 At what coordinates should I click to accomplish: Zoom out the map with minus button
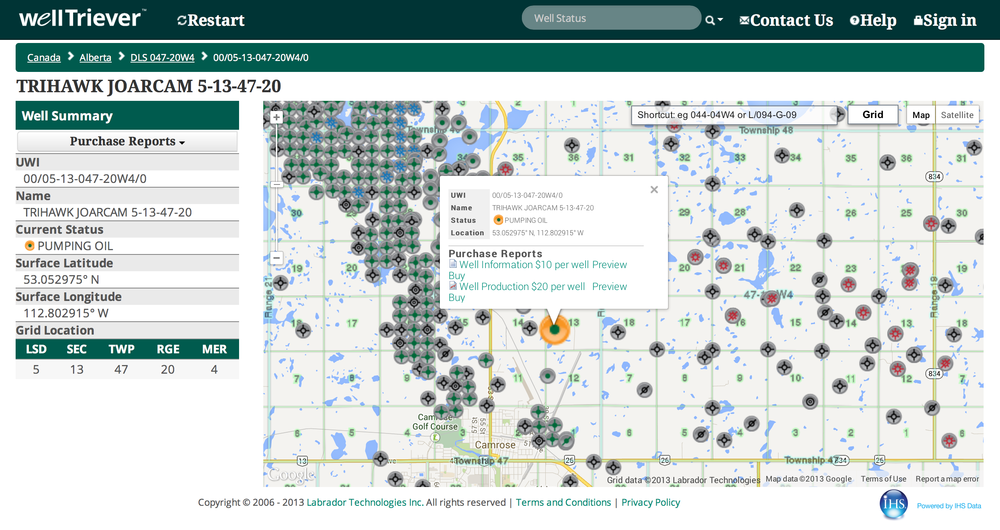[x=276, y=258]
